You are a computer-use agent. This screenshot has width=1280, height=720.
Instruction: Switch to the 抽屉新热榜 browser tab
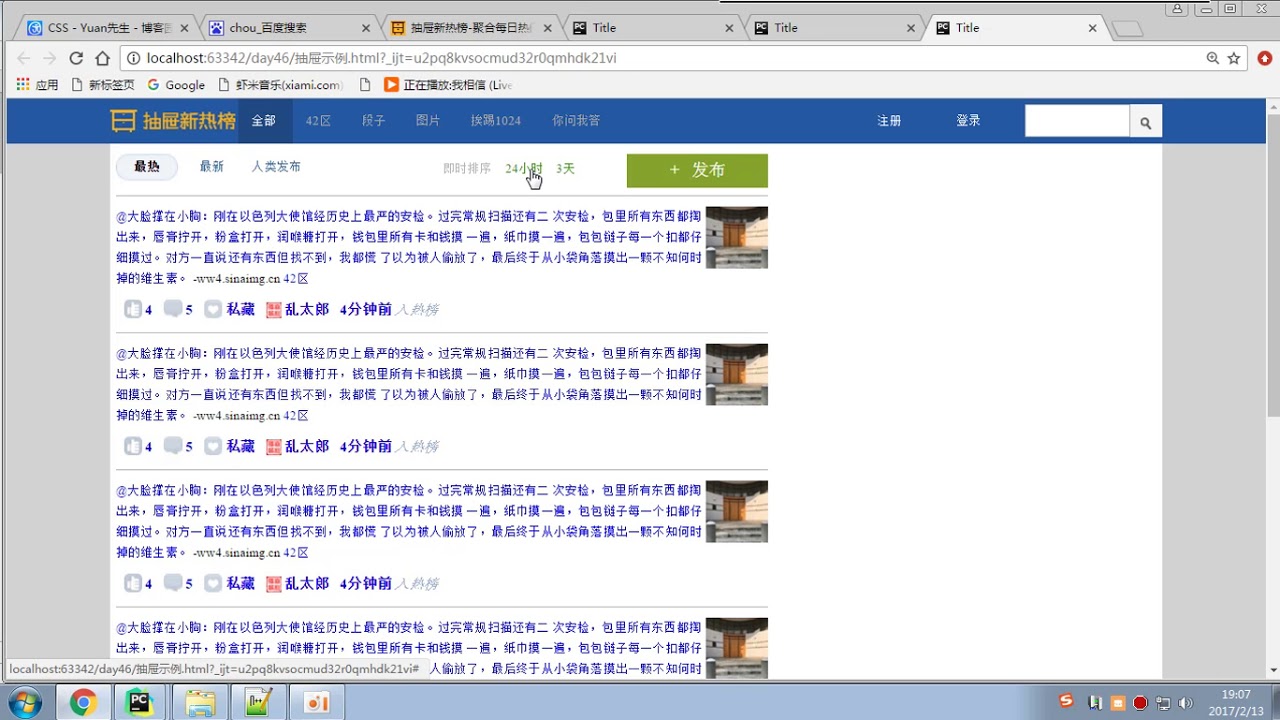point(471,28)
